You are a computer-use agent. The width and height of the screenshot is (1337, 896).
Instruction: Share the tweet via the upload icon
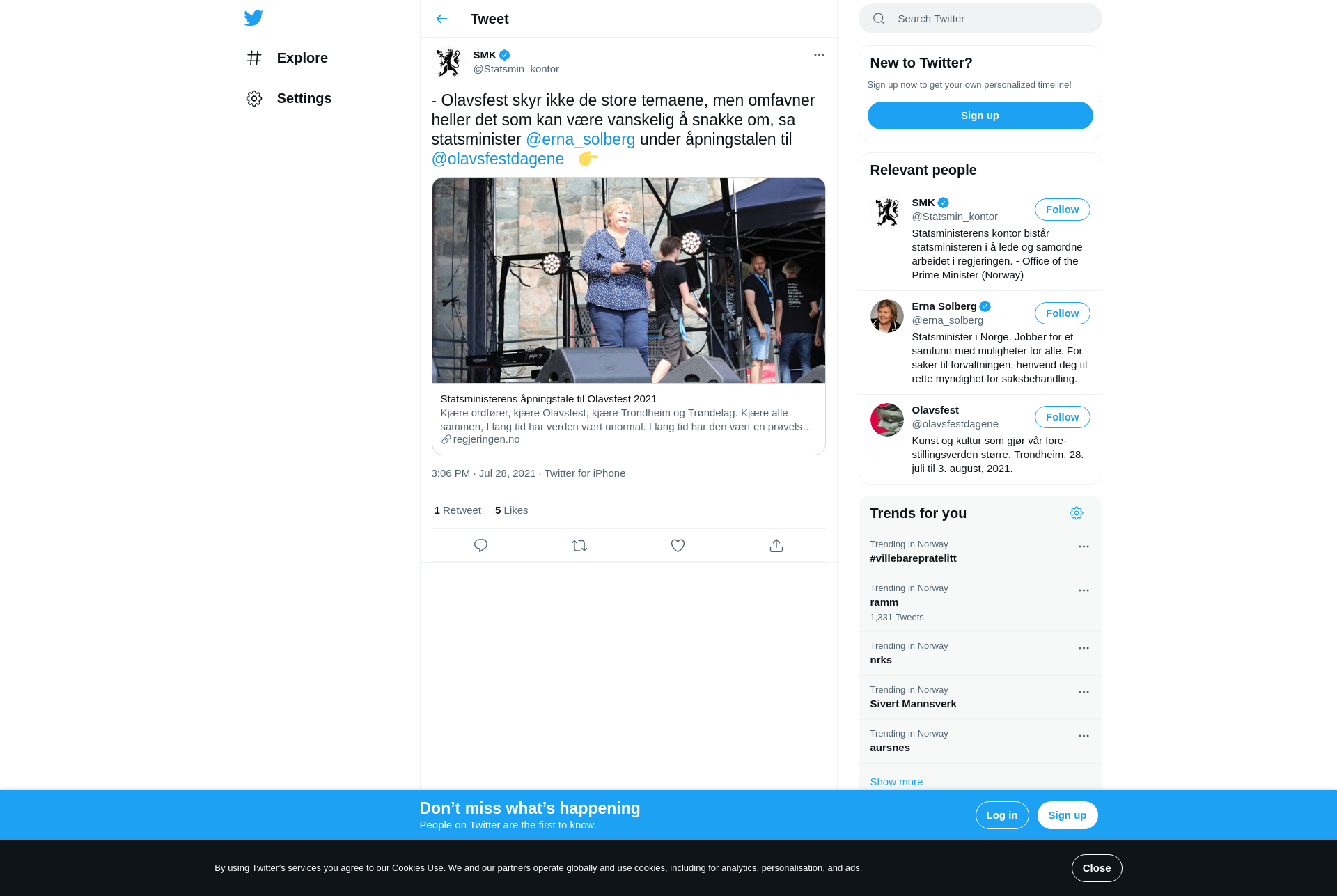[x=776, y=545]
